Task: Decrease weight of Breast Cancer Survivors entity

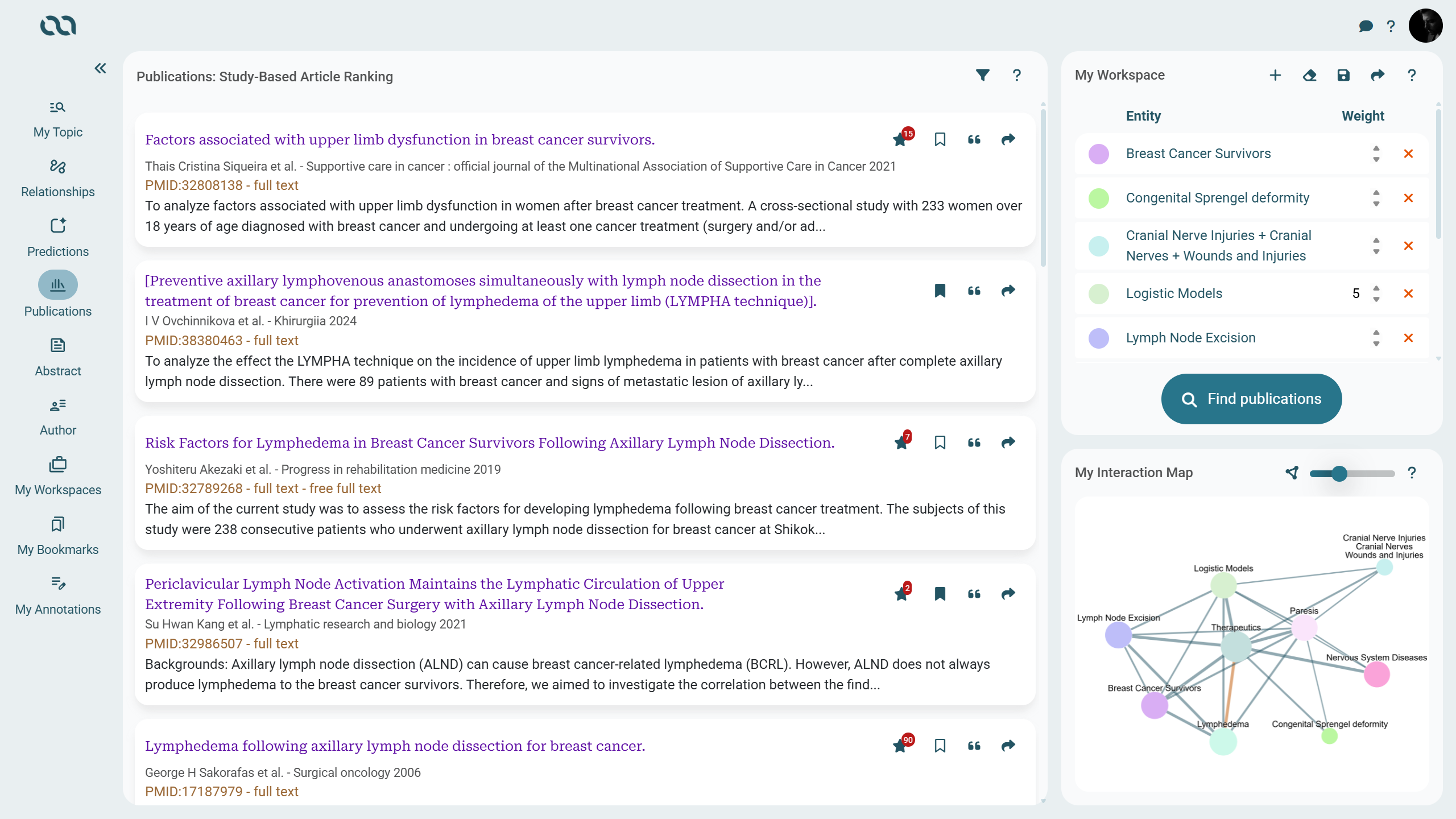Action: [1376, 160]
